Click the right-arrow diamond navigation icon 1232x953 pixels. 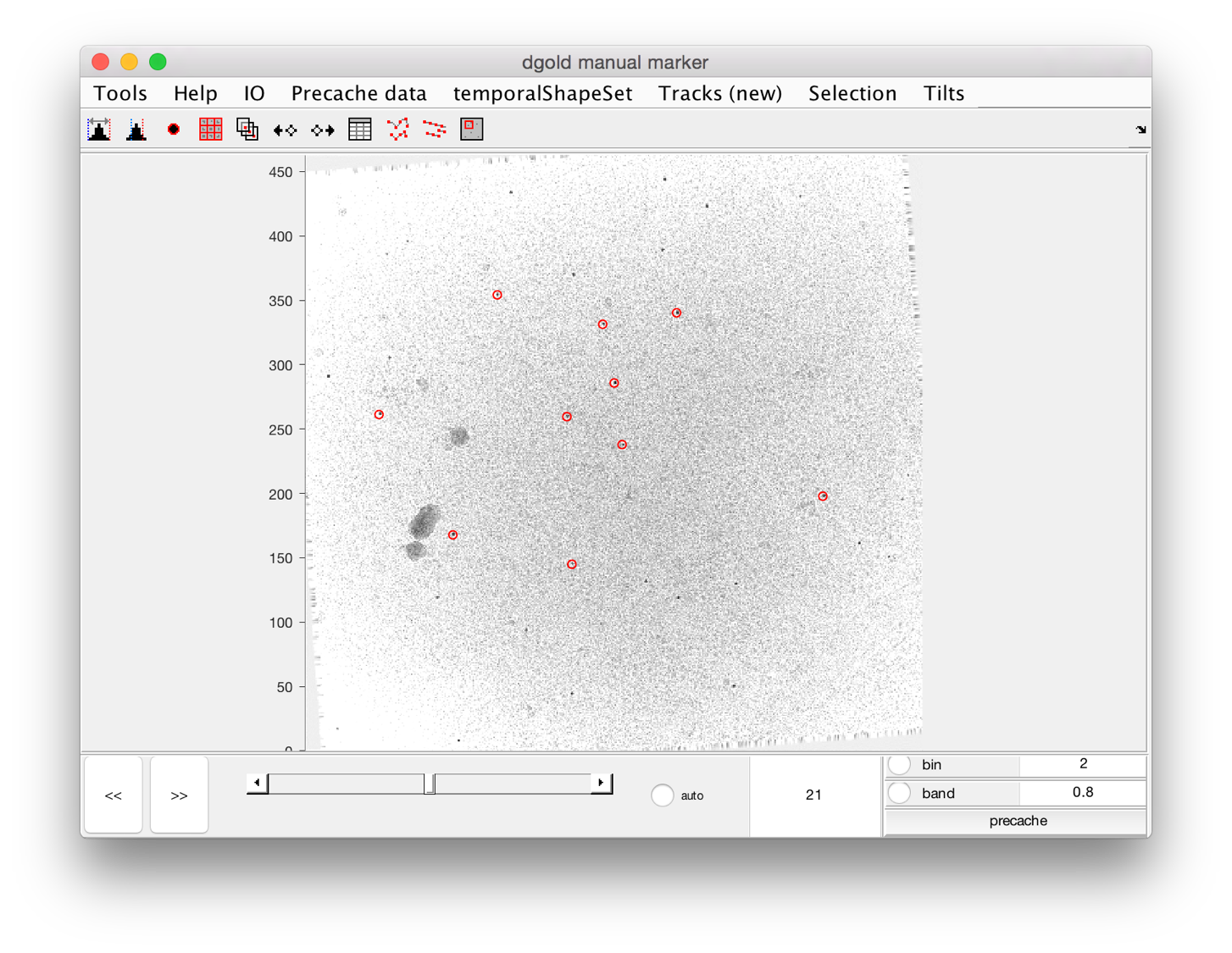tap(322, 130)
